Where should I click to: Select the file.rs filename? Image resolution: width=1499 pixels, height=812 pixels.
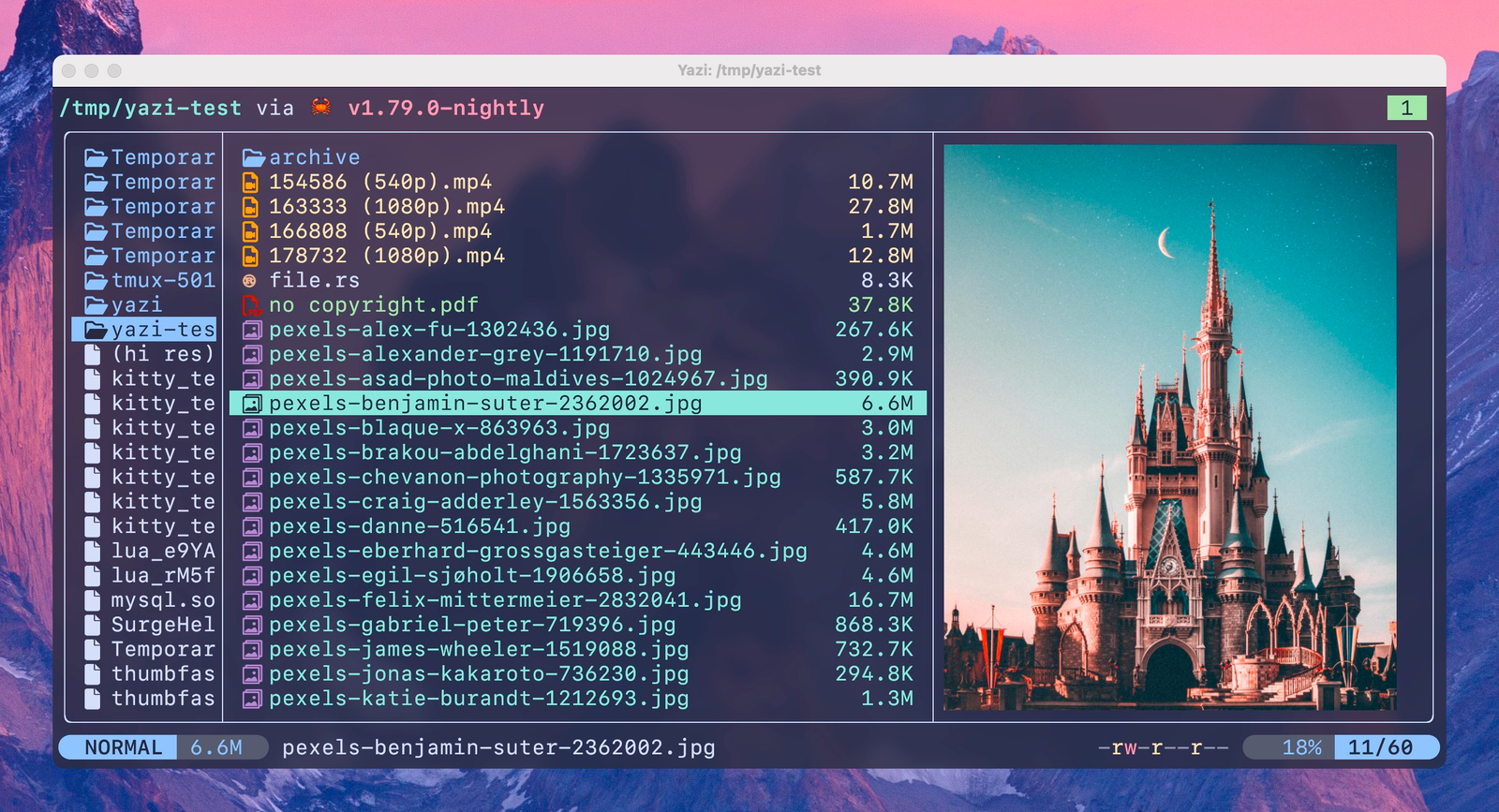click(315, 280)
